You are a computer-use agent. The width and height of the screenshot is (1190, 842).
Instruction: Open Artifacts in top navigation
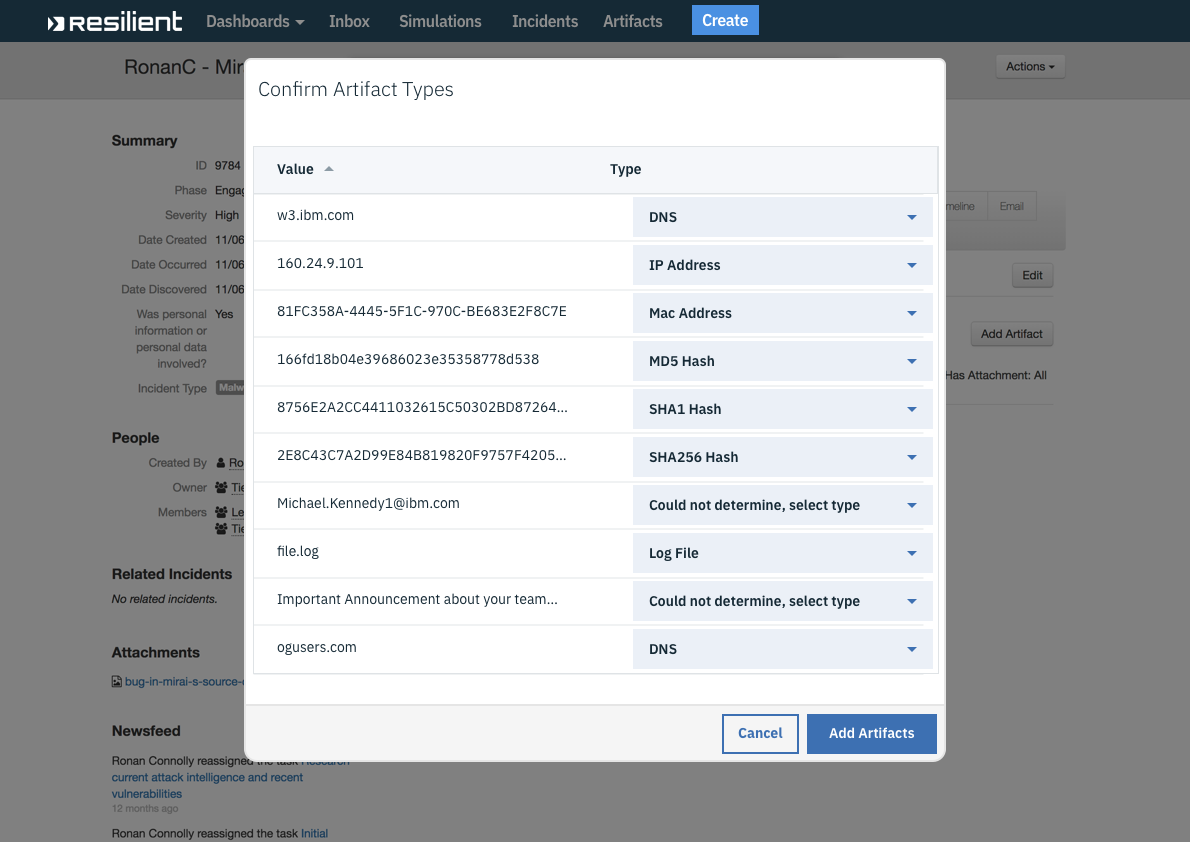pos(633,21)
